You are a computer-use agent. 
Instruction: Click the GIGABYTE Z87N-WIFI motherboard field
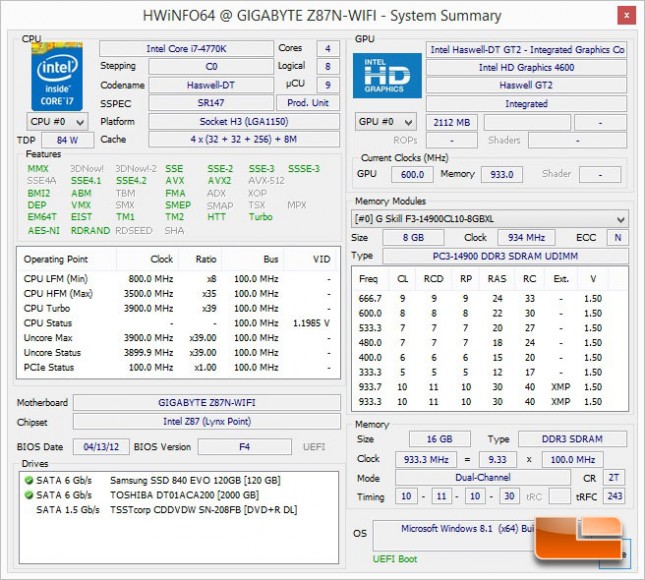pos(206,403)
